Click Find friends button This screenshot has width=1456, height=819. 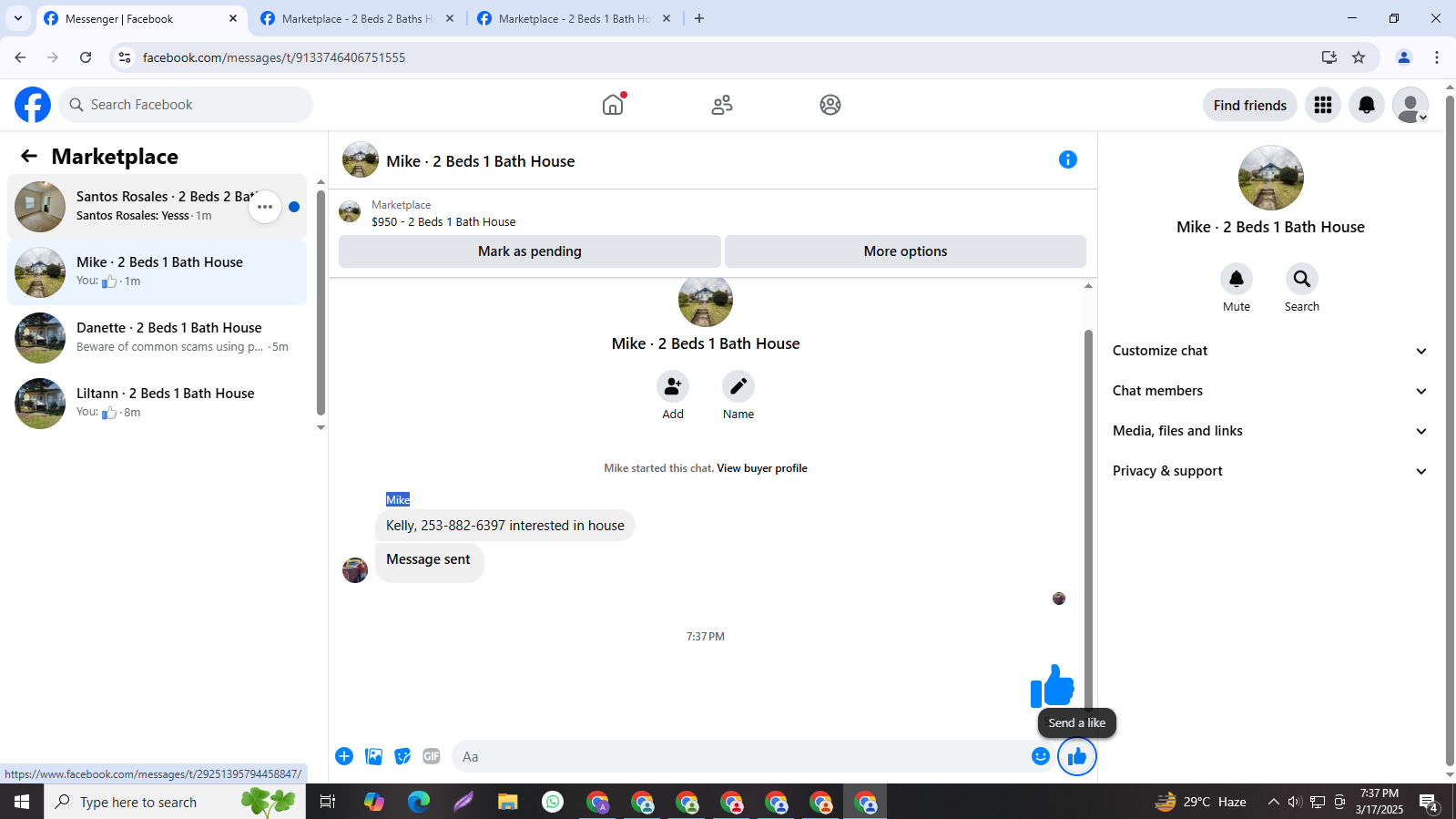tap(1250, 105)
